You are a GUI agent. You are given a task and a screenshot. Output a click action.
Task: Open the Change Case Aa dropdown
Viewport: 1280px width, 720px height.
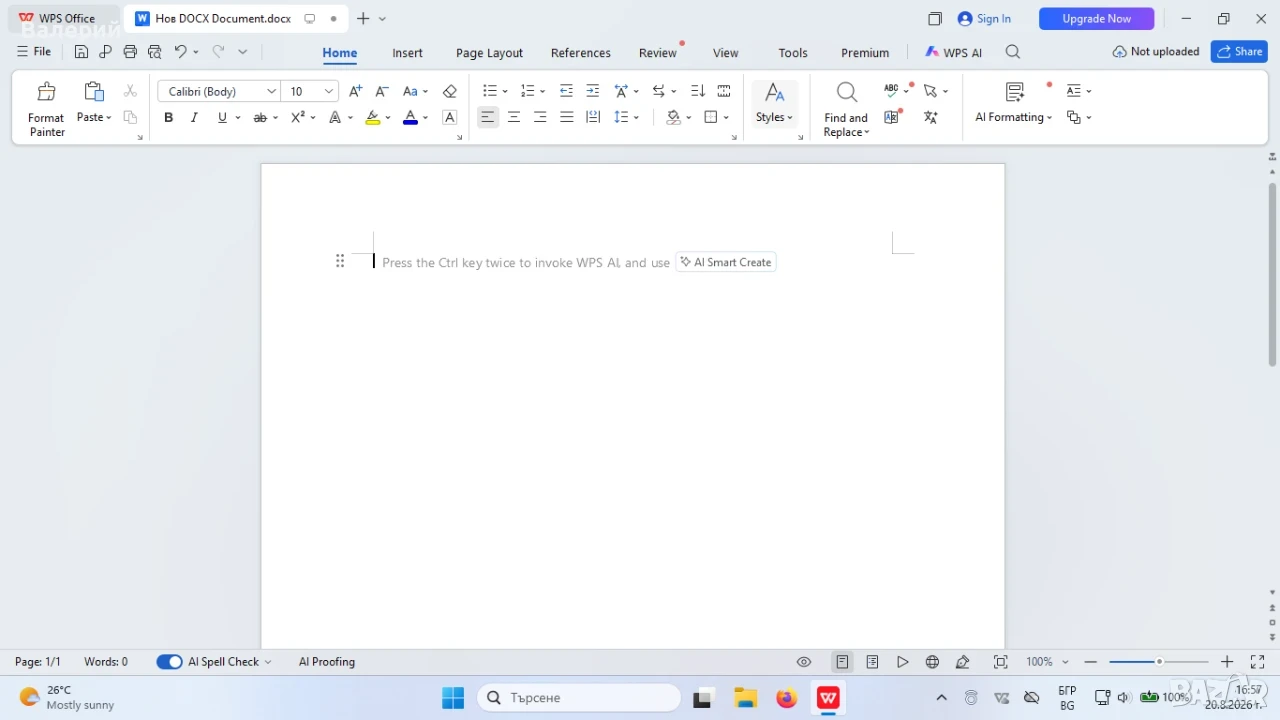415,91
